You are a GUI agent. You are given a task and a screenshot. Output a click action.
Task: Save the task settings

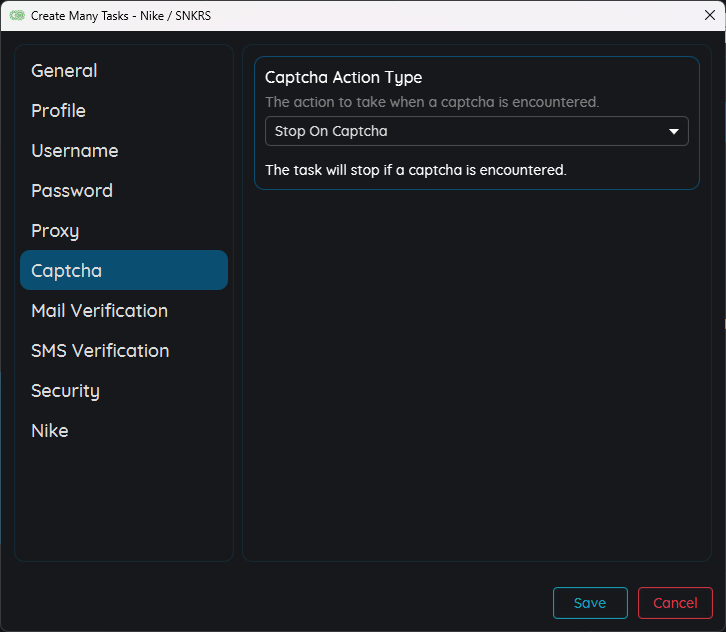[x=590, y=603]
